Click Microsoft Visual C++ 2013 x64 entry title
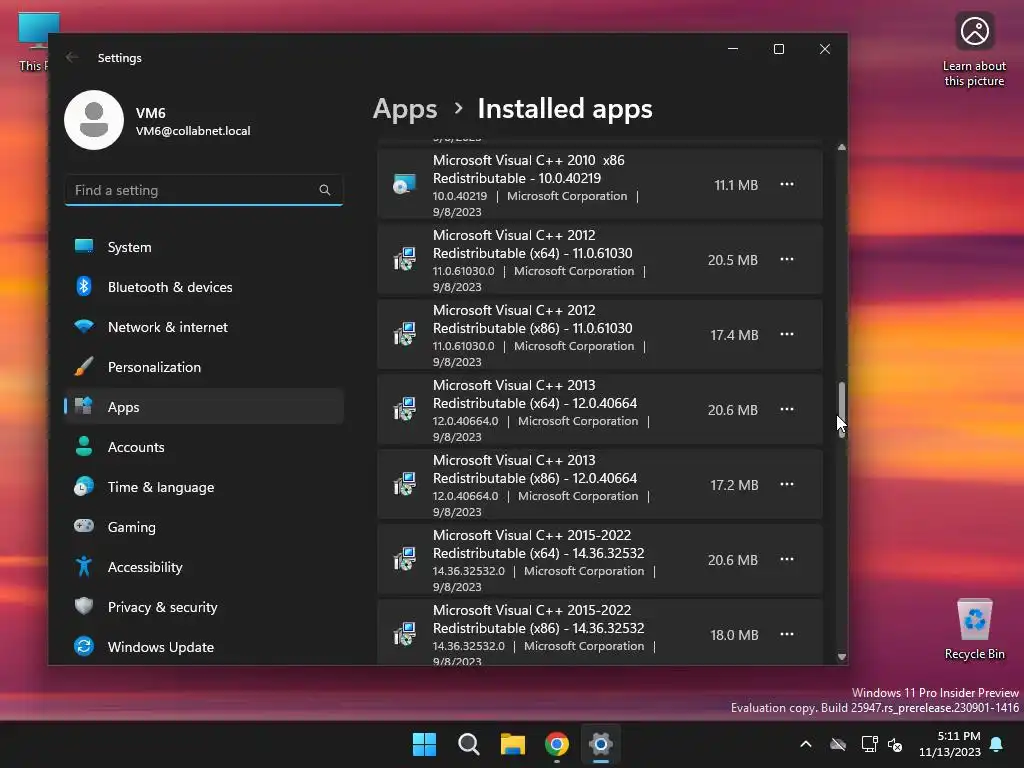 535,394
